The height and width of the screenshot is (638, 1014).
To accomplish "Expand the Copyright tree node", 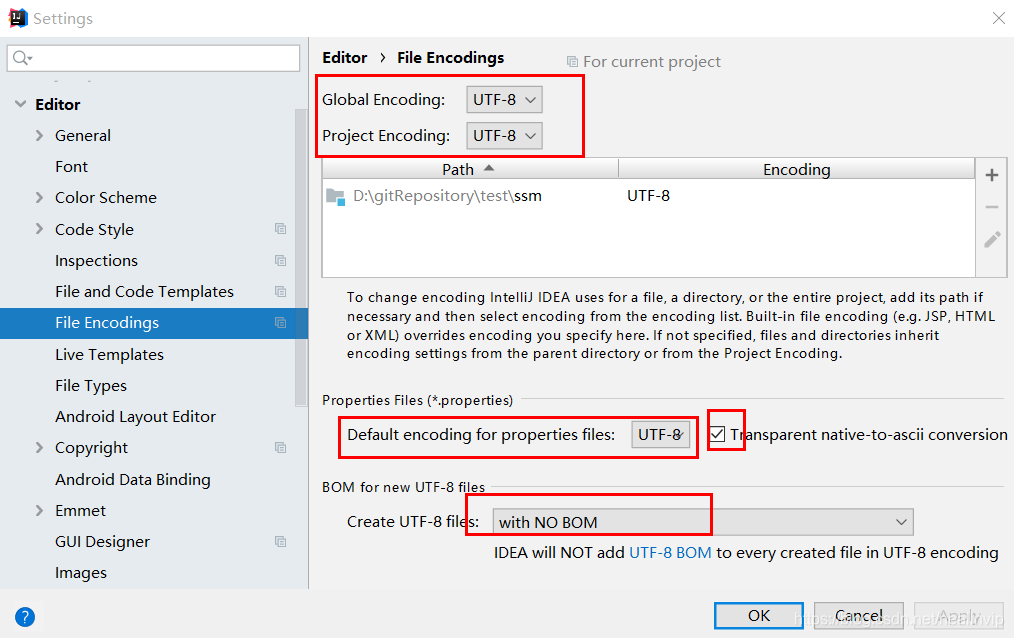I will 39,447.
